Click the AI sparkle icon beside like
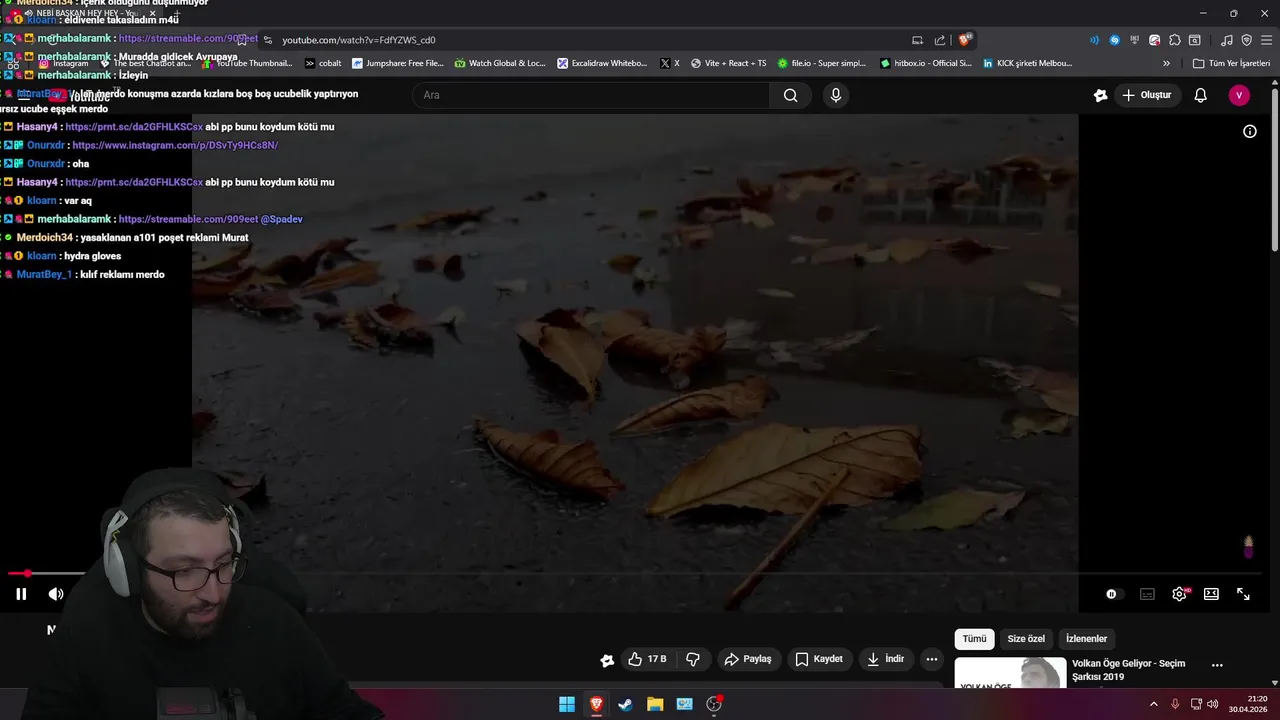The height and width of the screenshot is (720, 1280). 607,660
